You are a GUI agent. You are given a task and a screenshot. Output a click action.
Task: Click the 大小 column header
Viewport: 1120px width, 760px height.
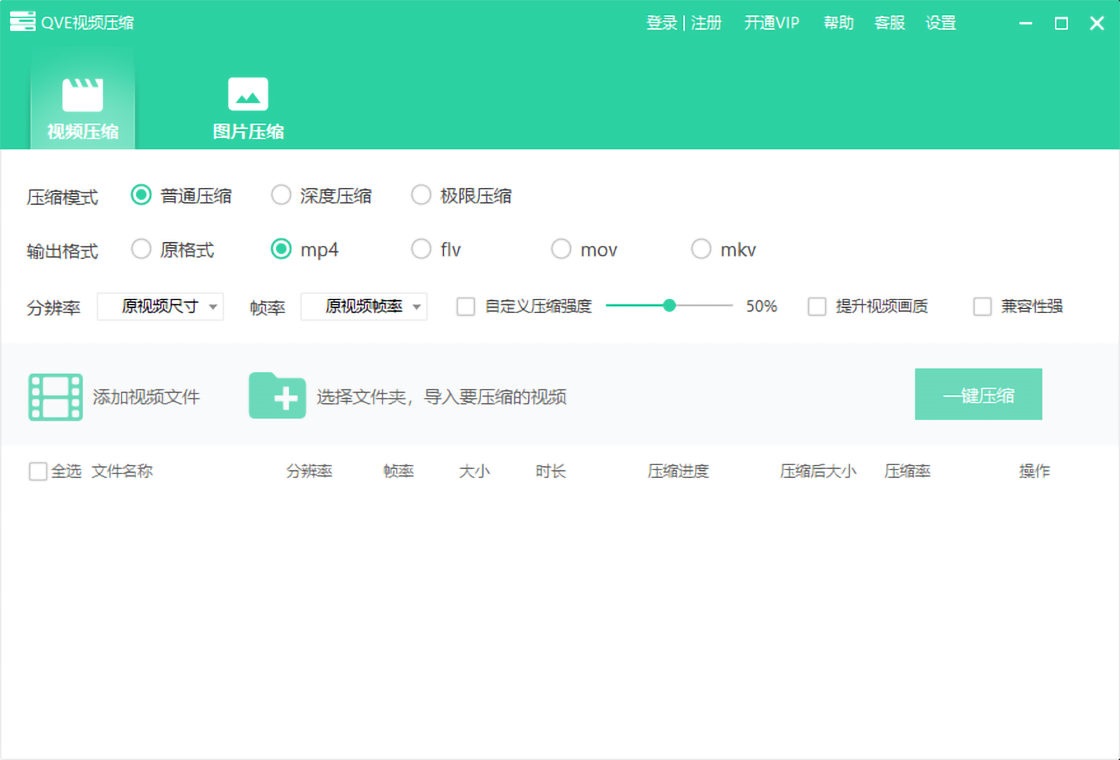pyautogui.click(x=474, y=471)
